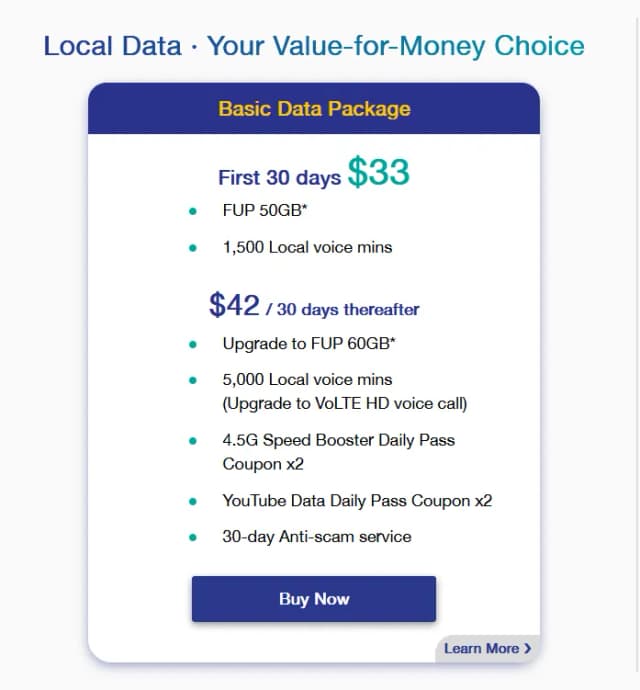Click the Learn More chevron arrow
This screenshot has height=690, width=640.
[527, 648]
